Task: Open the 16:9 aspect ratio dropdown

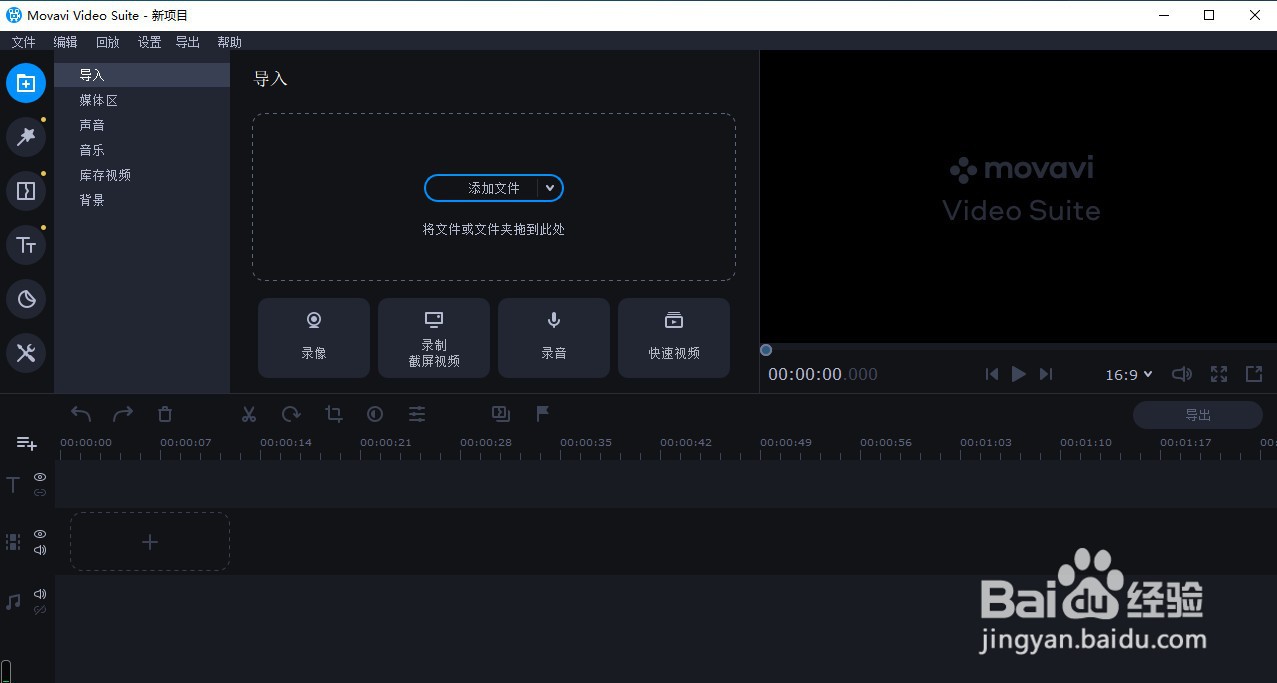Action: [1129, 375]
